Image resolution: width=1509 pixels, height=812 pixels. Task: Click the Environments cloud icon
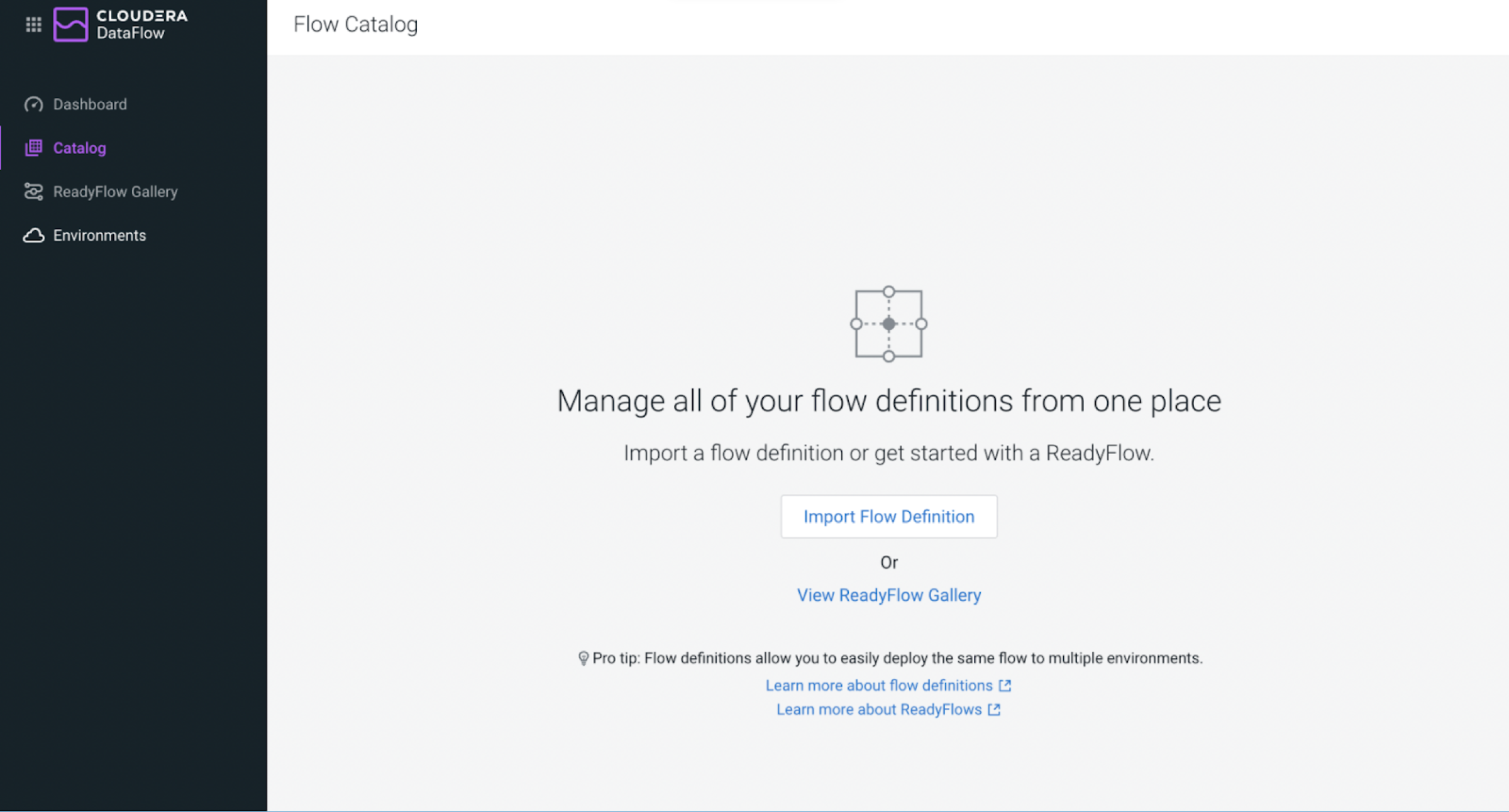tap(33, 235)
